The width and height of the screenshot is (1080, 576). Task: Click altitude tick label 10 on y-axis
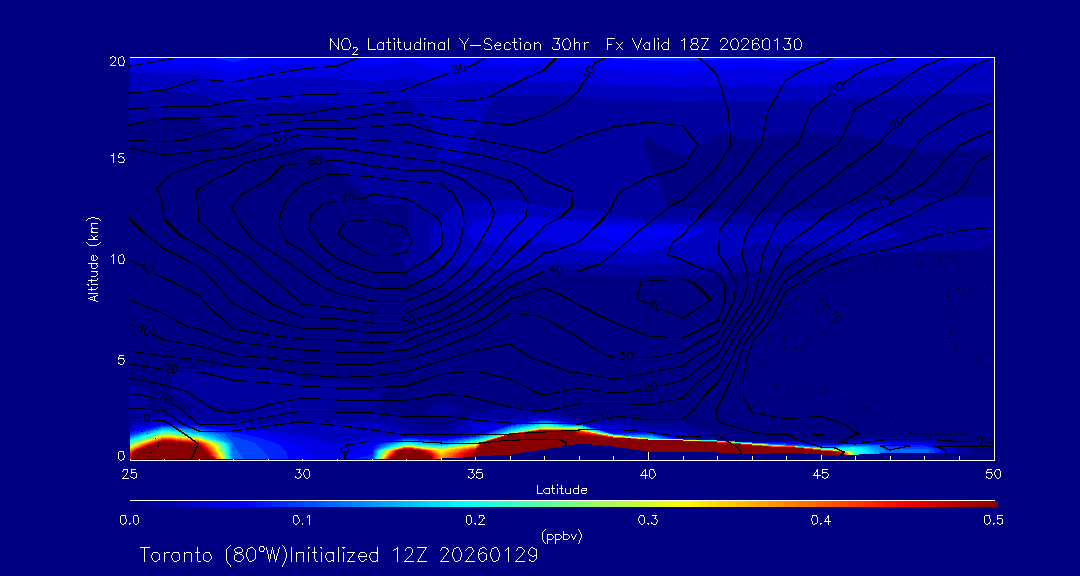[118, 260]
